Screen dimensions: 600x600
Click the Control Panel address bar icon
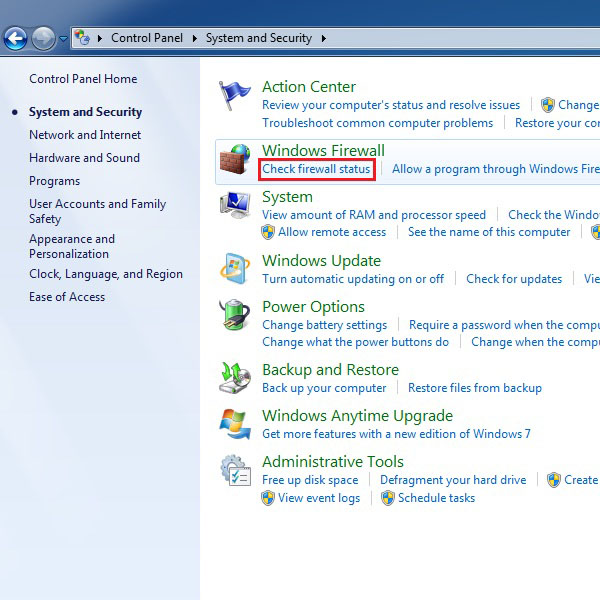point(82,38)
